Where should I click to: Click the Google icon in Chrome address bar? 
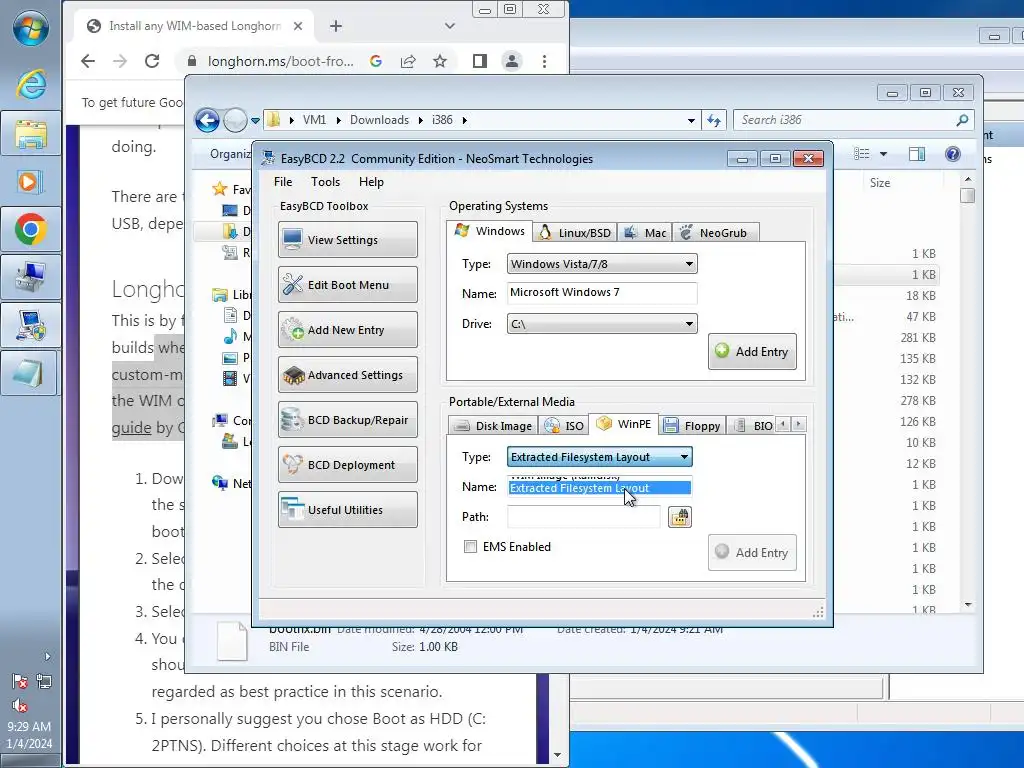(x=376, y=61)
